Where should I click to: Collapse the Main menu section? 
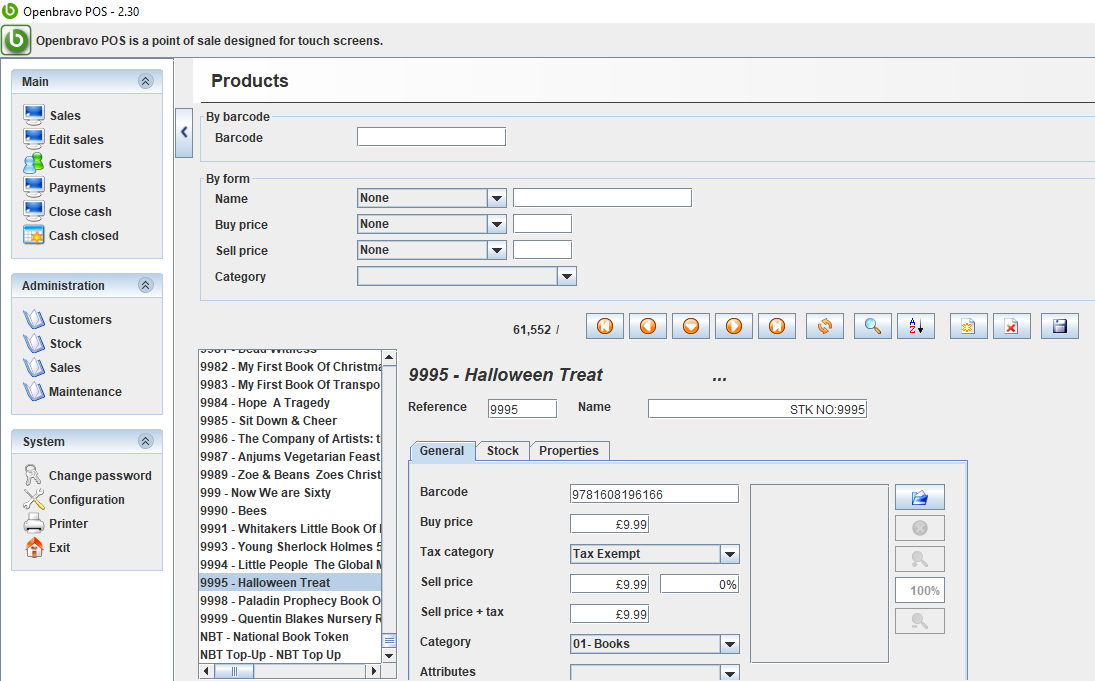click(145, 81)
